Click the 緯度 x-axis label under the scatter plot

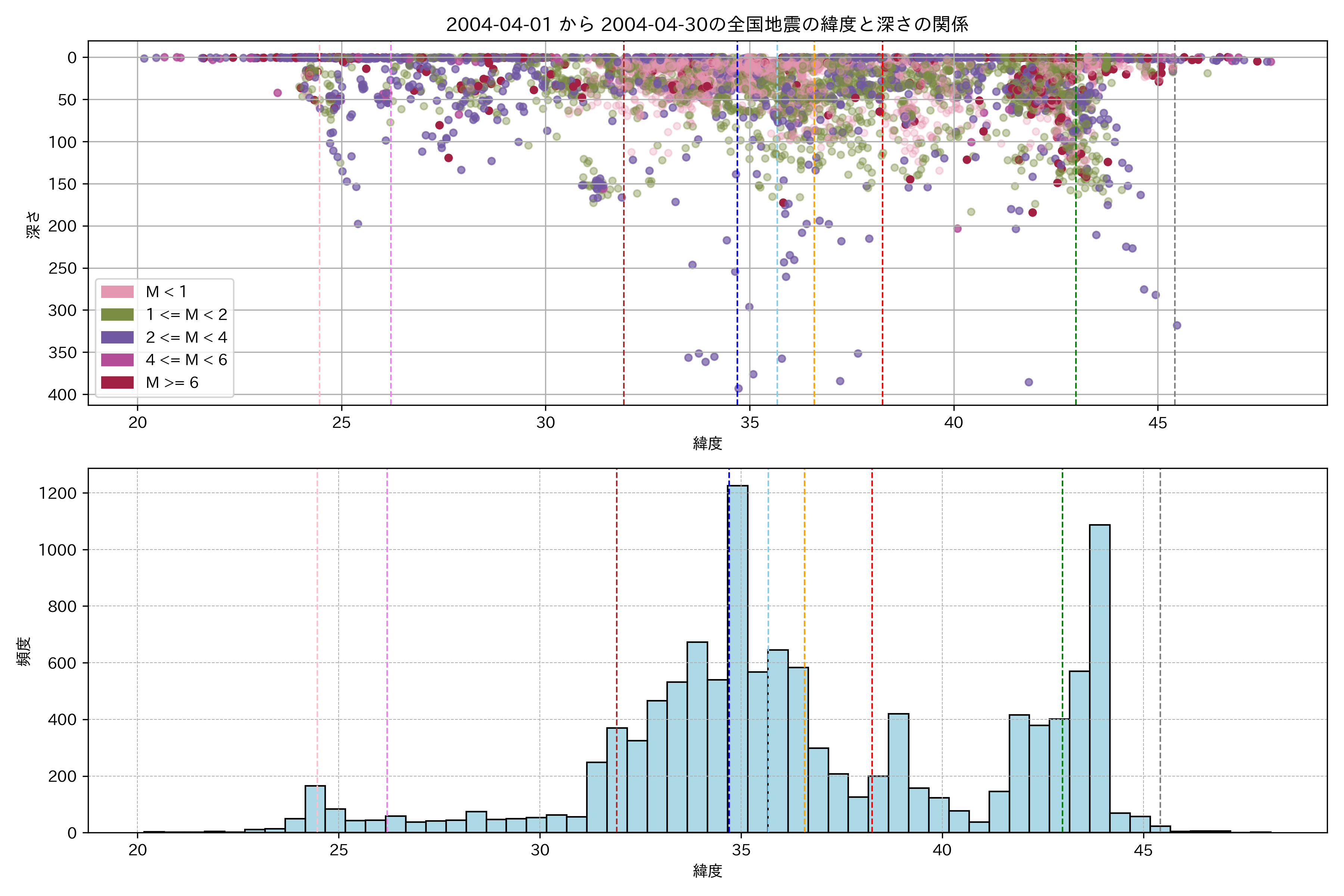(x=707, y=444)
